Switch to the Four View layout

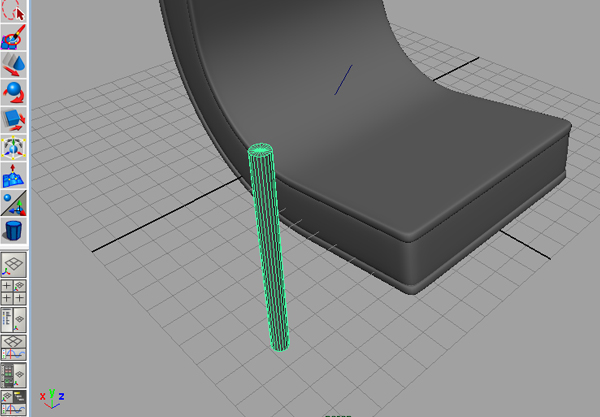click(13, 291)
